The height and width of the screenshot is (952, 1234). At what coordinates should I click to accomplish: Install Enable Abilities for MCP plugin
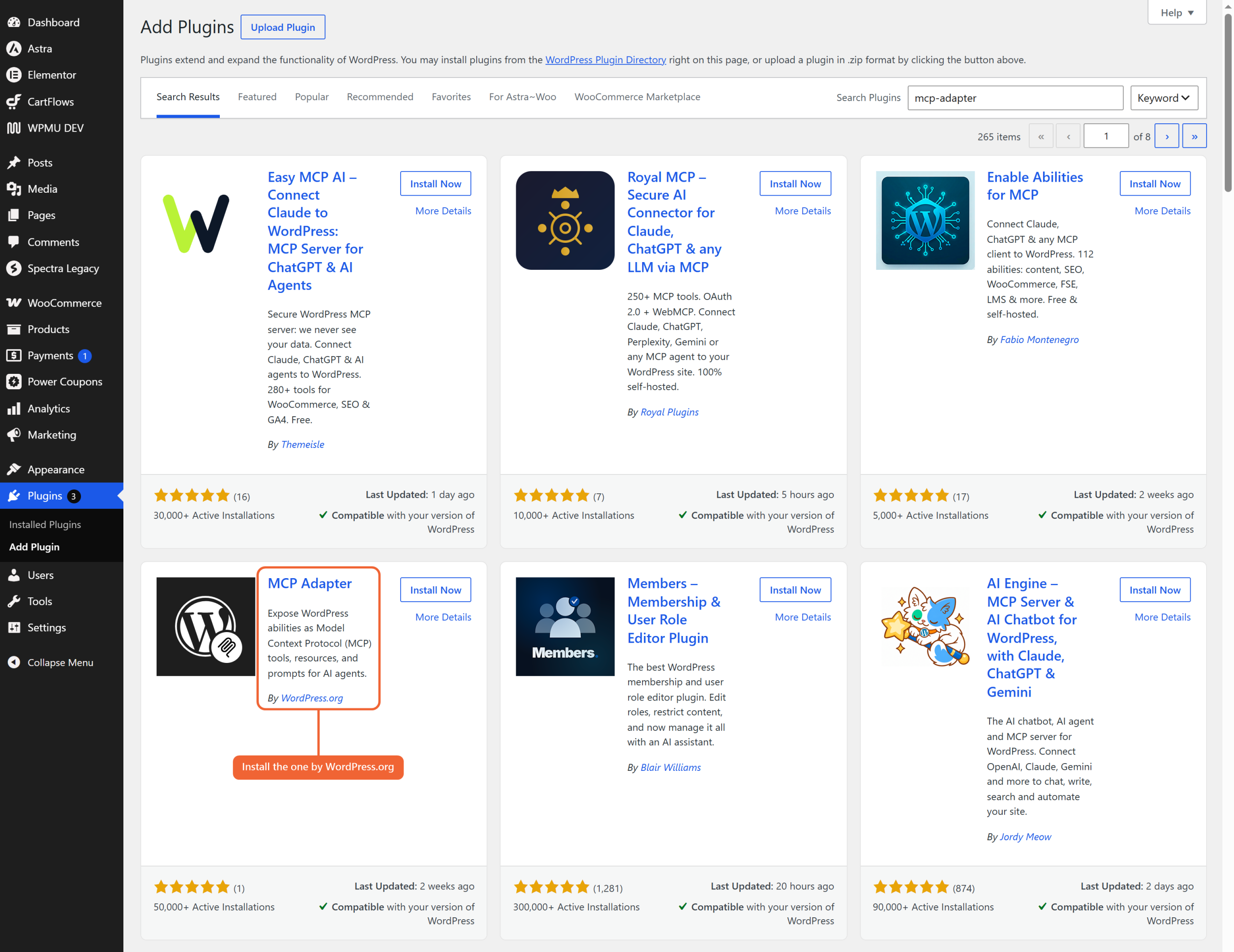[1155, 184]
